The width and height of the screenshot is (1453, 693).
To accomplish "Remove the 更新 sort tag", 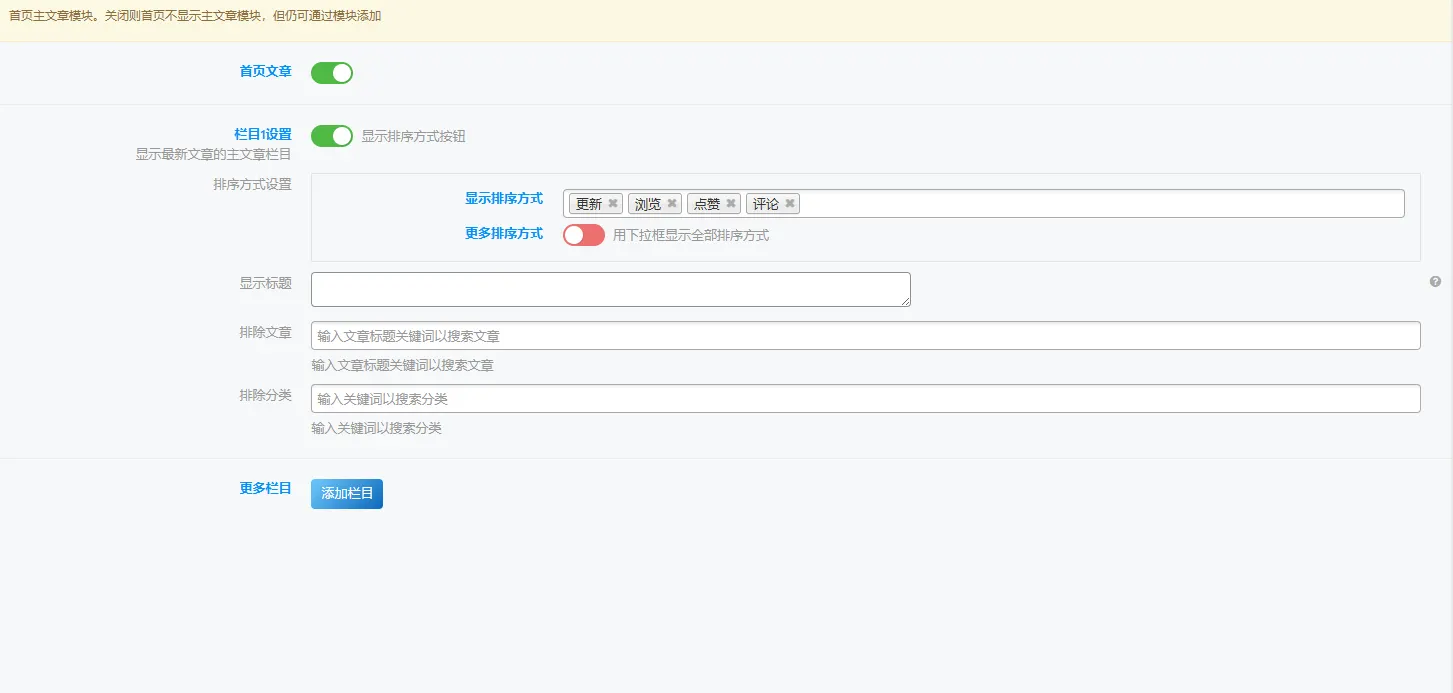I will (x=613, y=204).
